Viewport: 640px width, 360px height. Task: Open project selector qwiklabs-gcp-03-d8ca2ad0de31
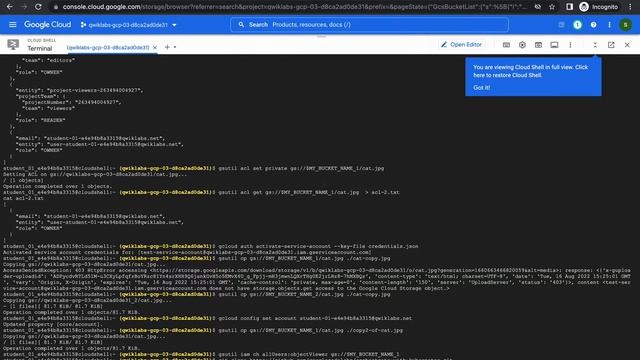click(x=129, y=25)
